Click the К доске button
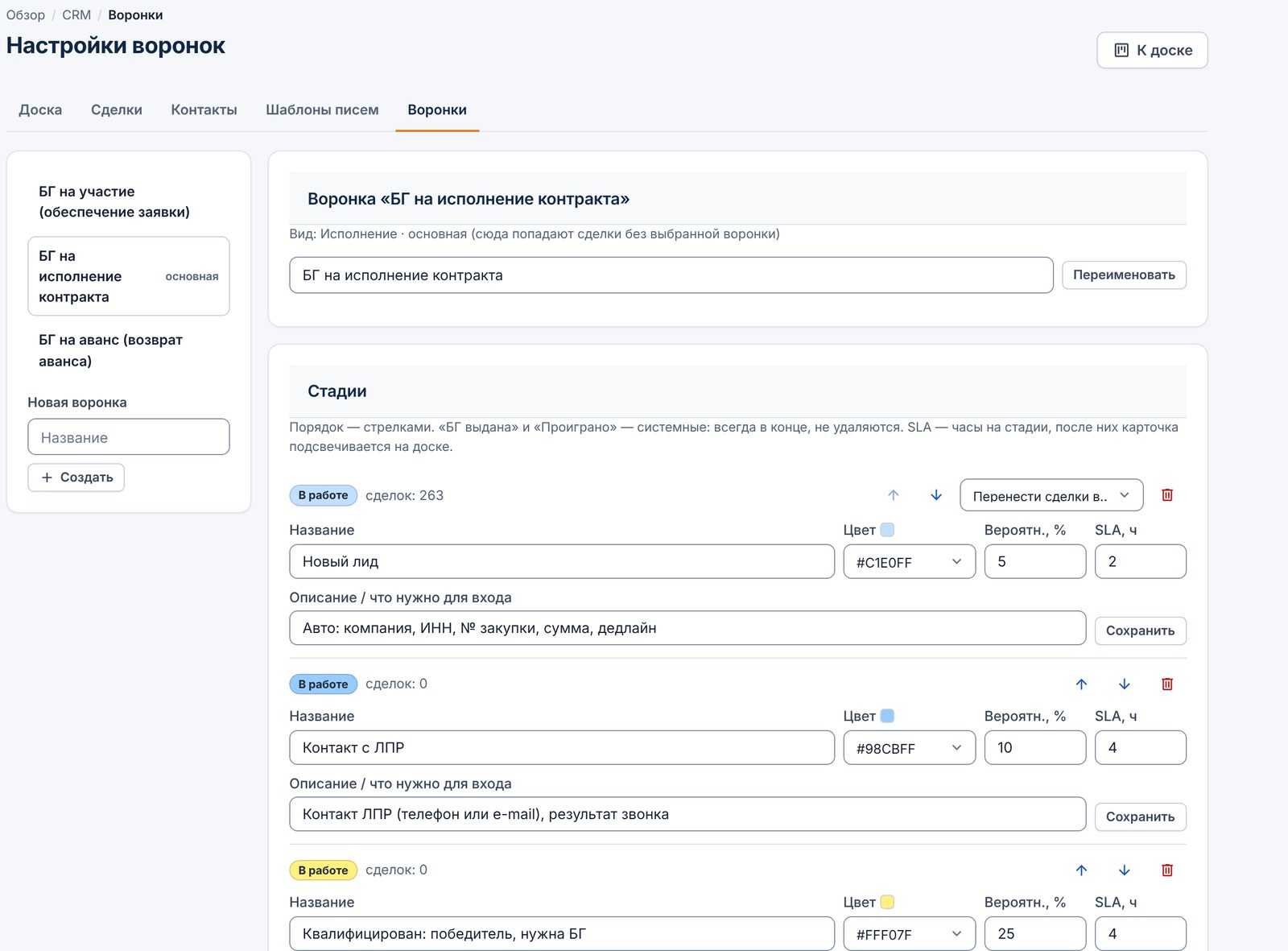 pos(1152,50)
